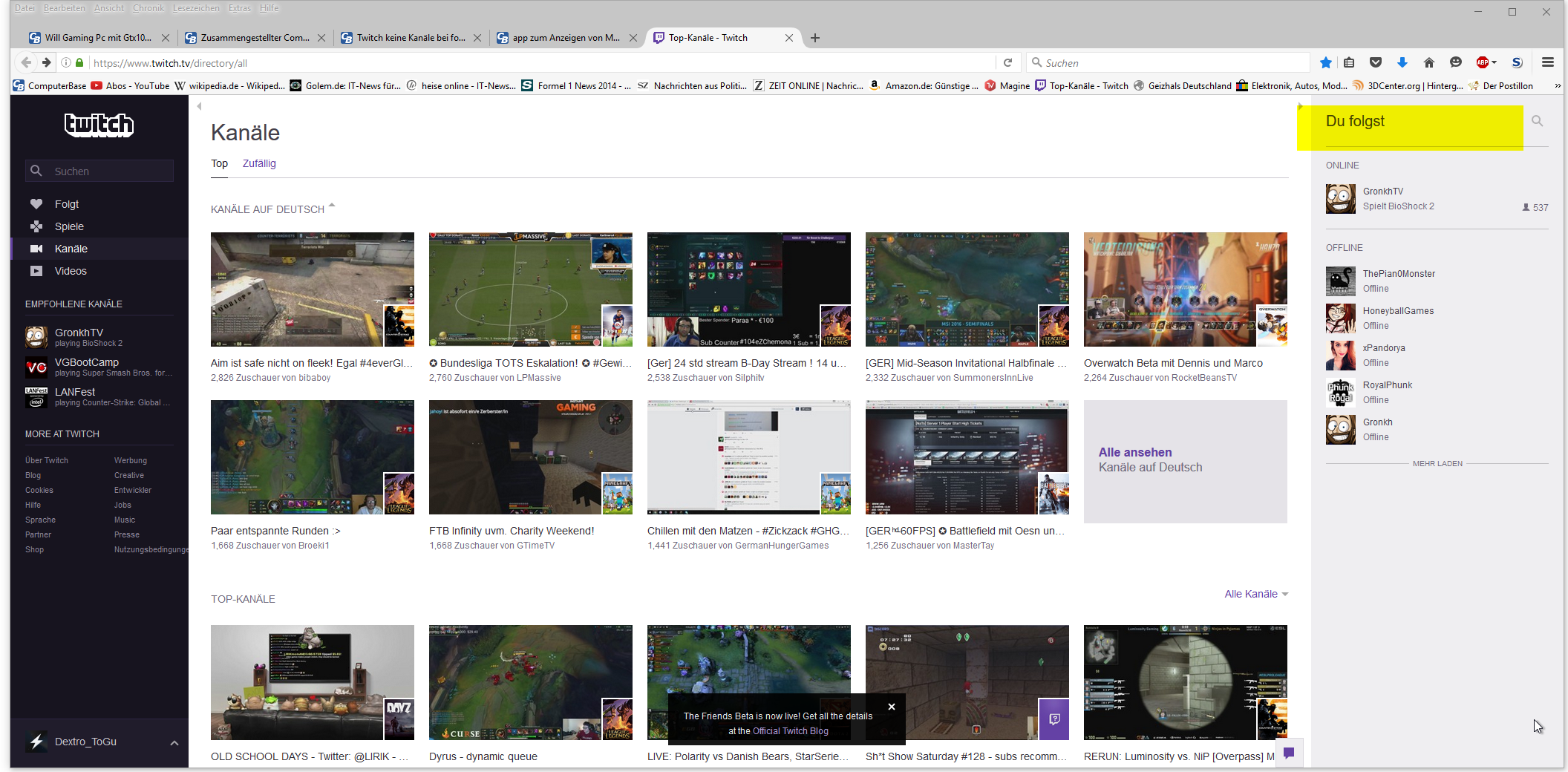Open the bibaboy stream thumbnail
Viewport: 1568px width, 772px height.
(313, 289)
